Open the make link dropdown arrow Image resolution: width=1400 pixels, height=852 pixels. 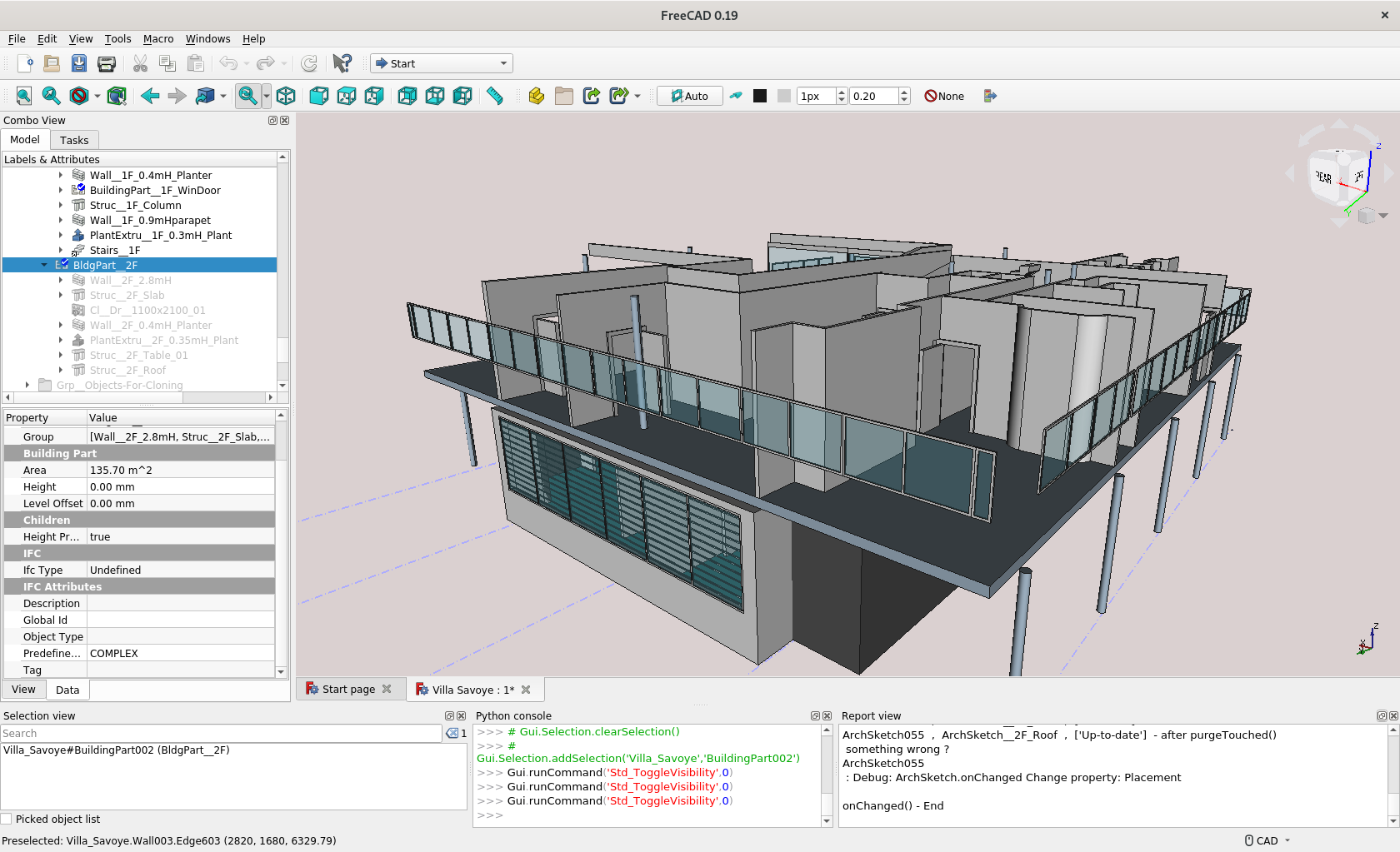pyautogui.click(x=637, y=96)
